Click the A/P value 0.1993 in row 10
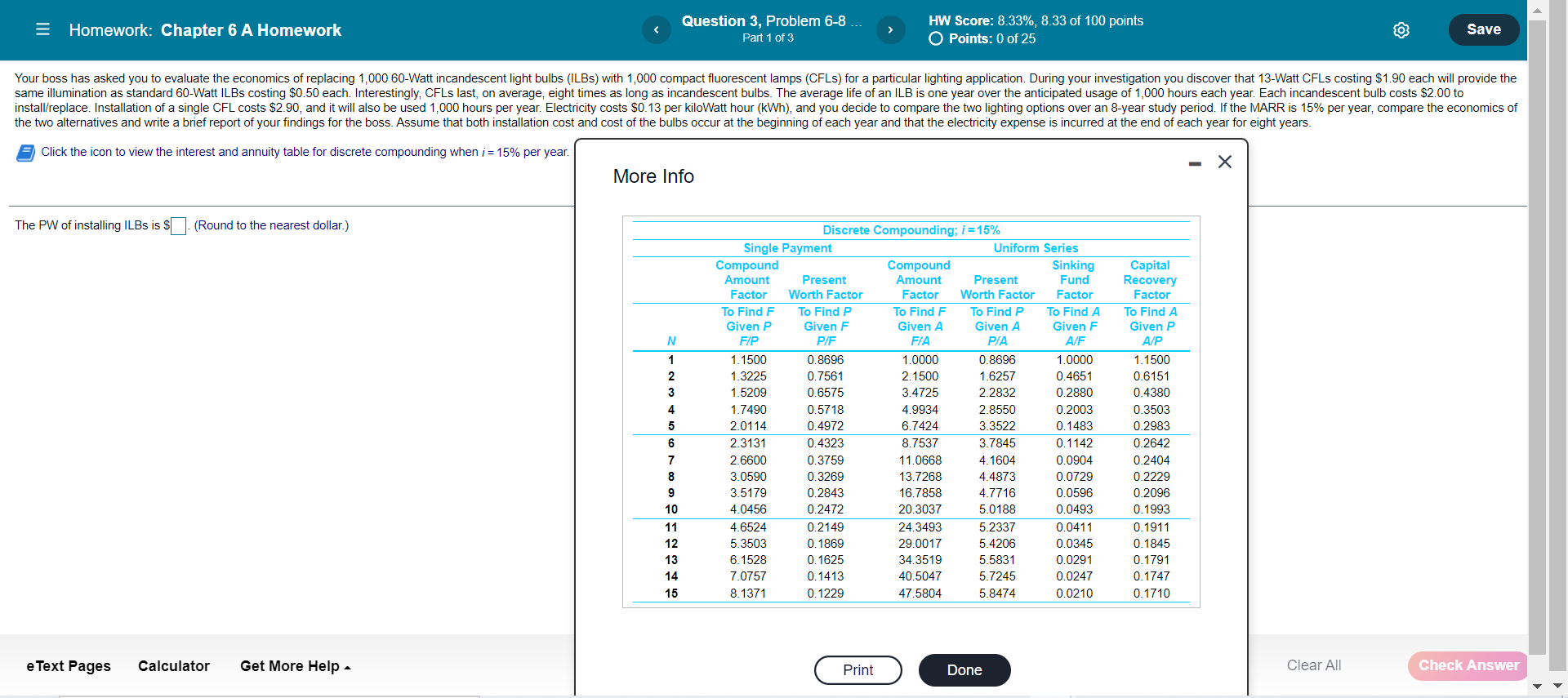Screen dimensions: 1568x698 pyautogui.click(x=1151, y=509)
